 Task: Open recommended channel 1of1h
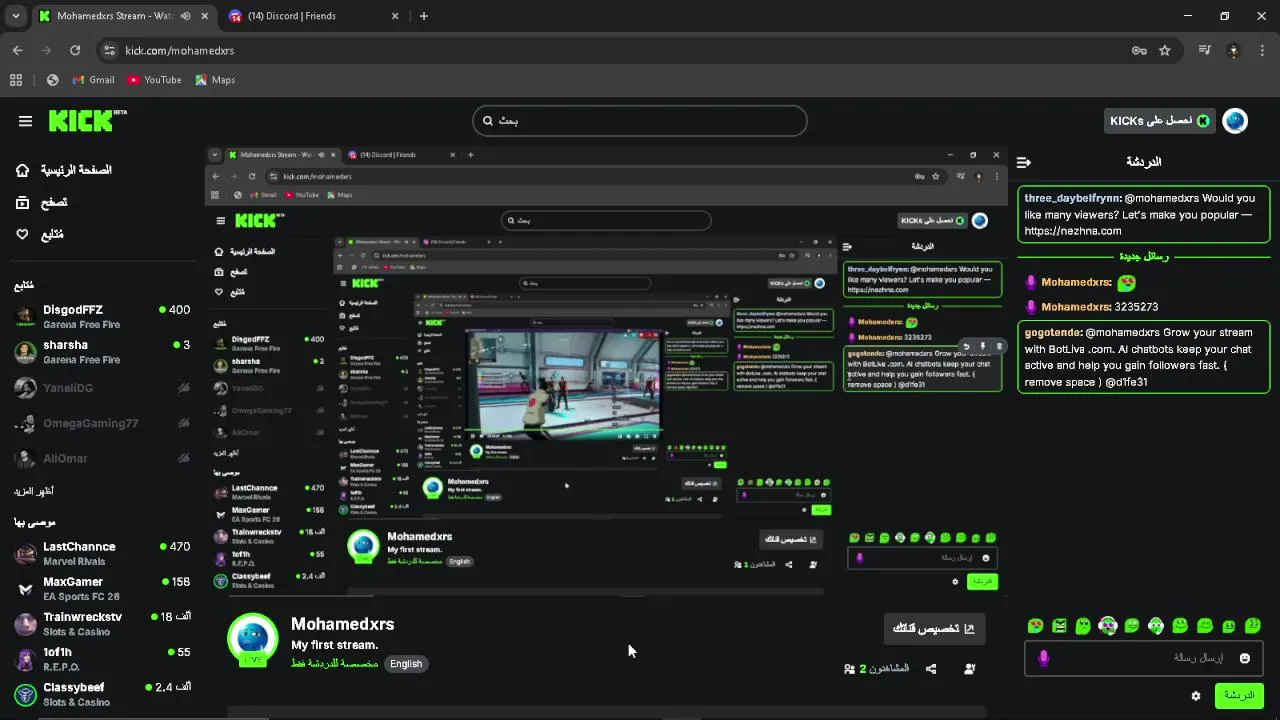[102, 659]
